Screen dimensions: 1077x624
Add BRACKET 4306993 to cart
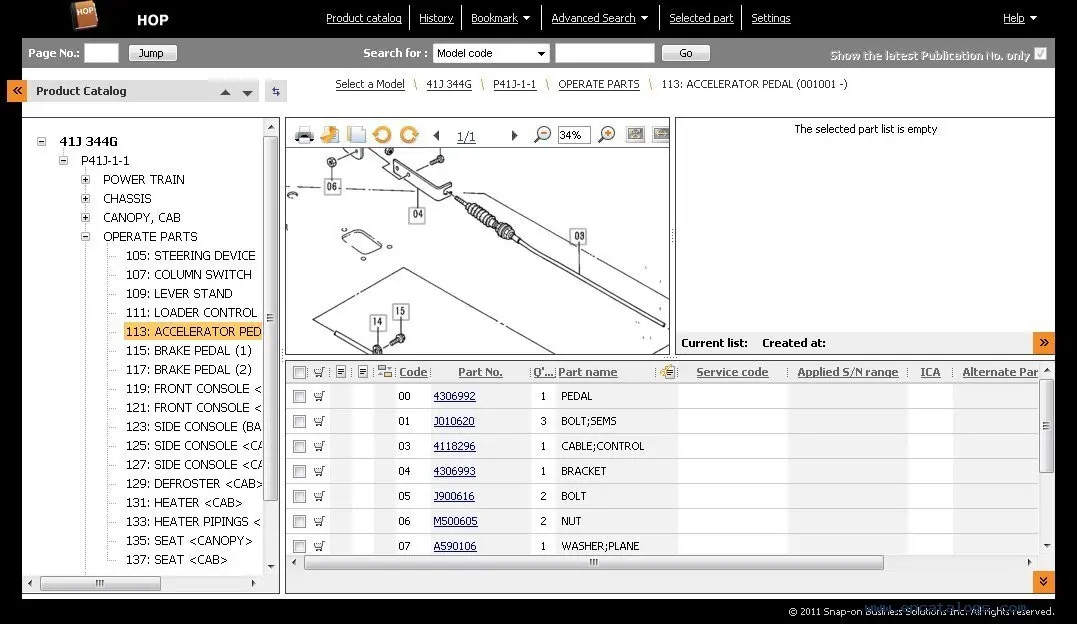(x=319, y=471)
